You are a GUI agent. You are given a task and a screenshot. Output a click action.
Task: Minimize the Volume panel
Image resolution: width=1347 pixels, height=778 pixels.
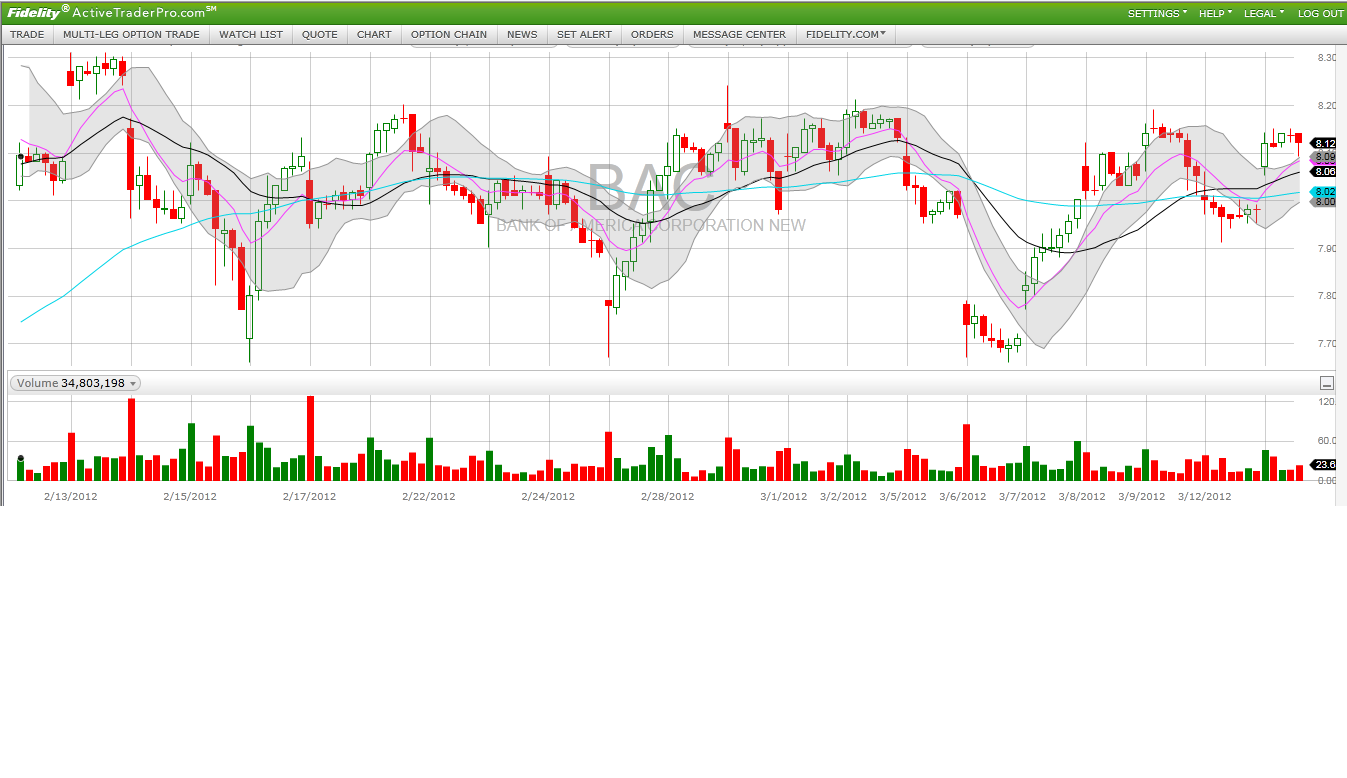coord(1327,383)
